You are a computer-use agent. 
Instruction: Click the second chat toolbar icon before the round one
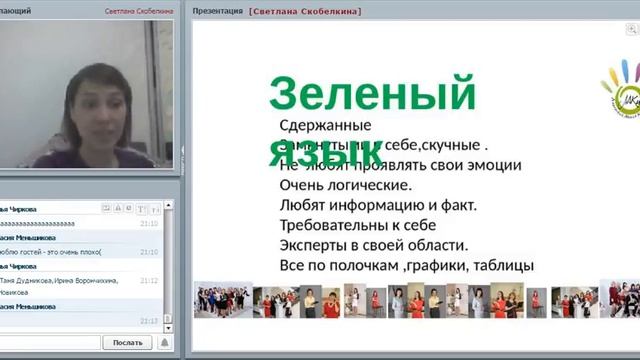click(x=118, y=209)
